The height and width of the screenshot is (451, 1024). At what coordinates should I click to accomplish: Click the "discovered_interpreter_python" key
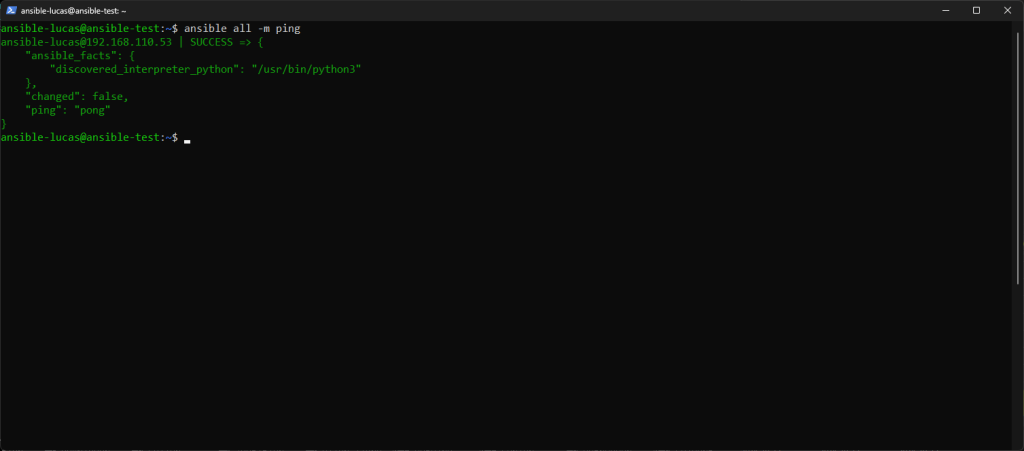tap(142, 69)
